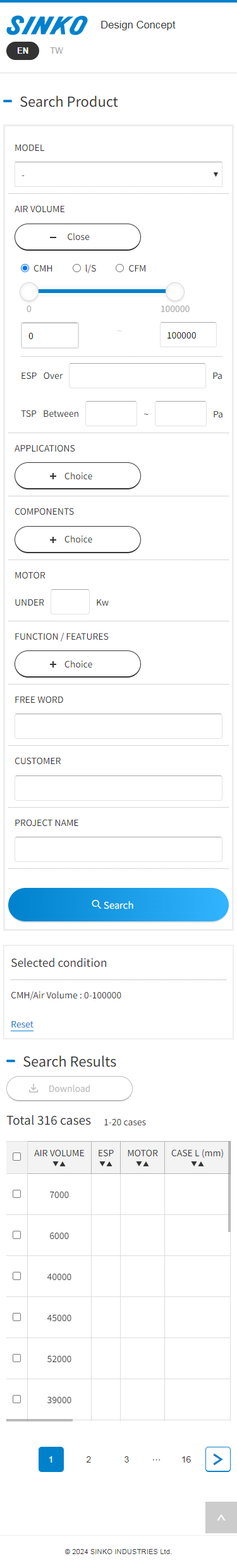Sort MOTOR column using arrows
The width and height of the screenshot is (237, 1568).
point(143,1164)
